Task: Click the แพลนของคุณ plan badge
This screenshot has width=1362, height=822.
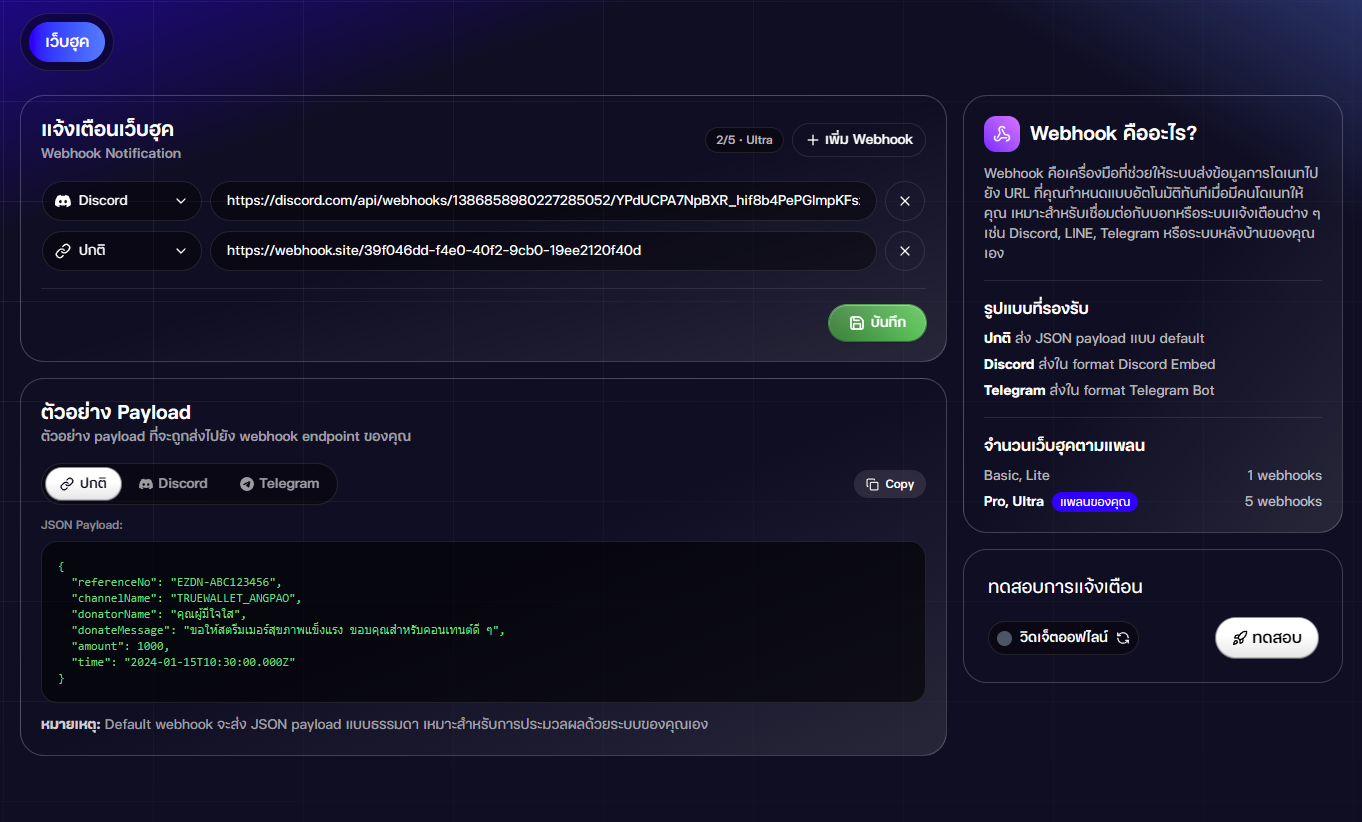Action: pos(1095,502)
